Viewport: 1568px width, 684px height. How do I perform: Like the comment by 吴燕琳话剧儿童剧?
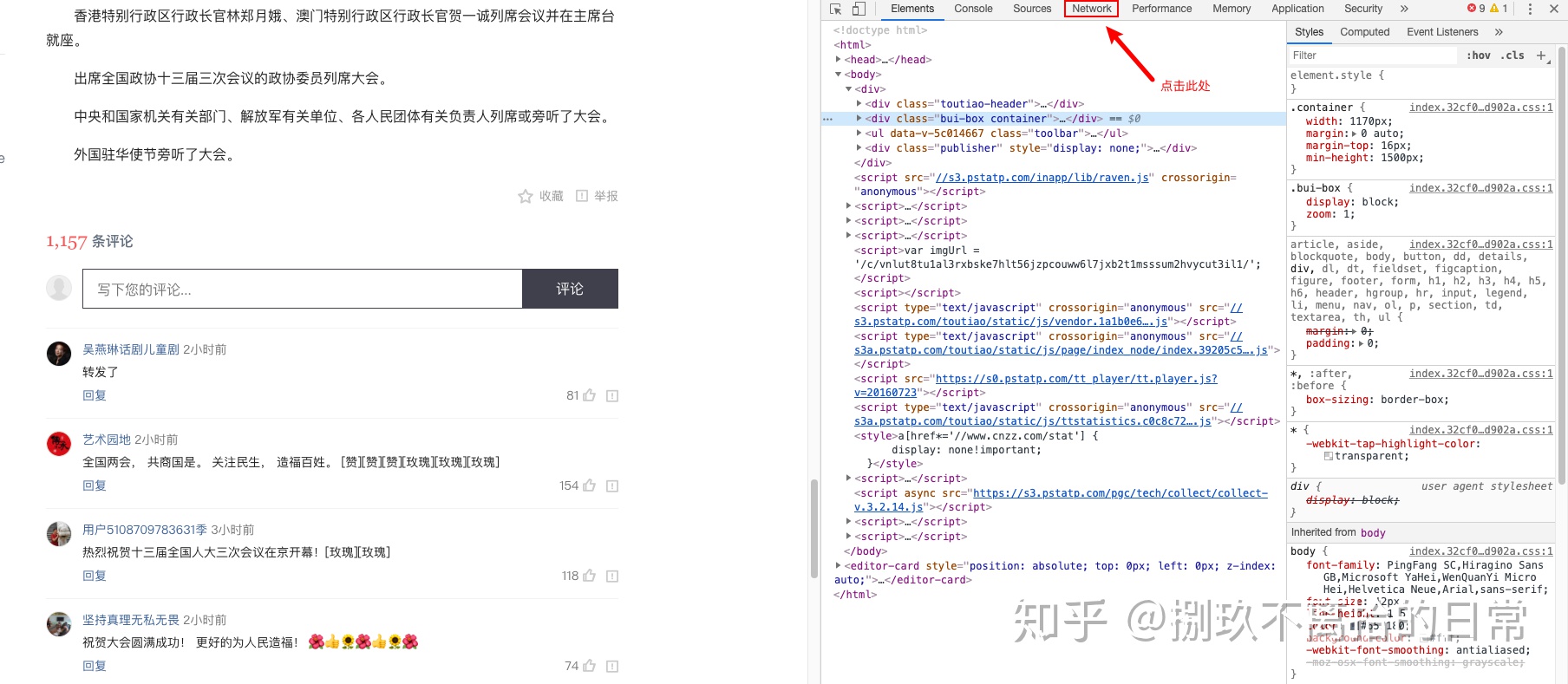(x=589, y=395)
